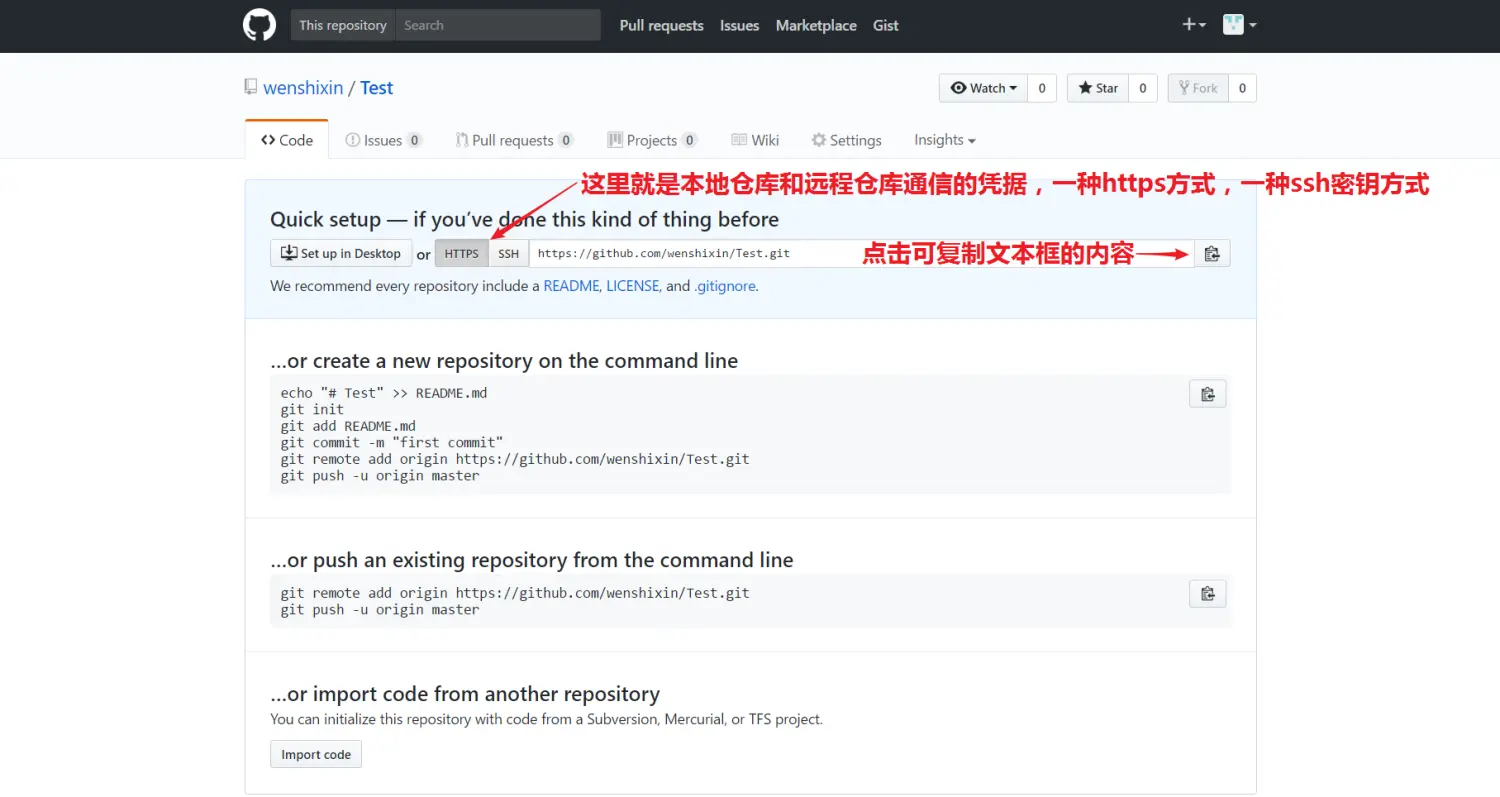Click the 'git add README.md' line
The width and height of the screenshot is (1500, 797).
pyautogui.click(x=348, y=426)
